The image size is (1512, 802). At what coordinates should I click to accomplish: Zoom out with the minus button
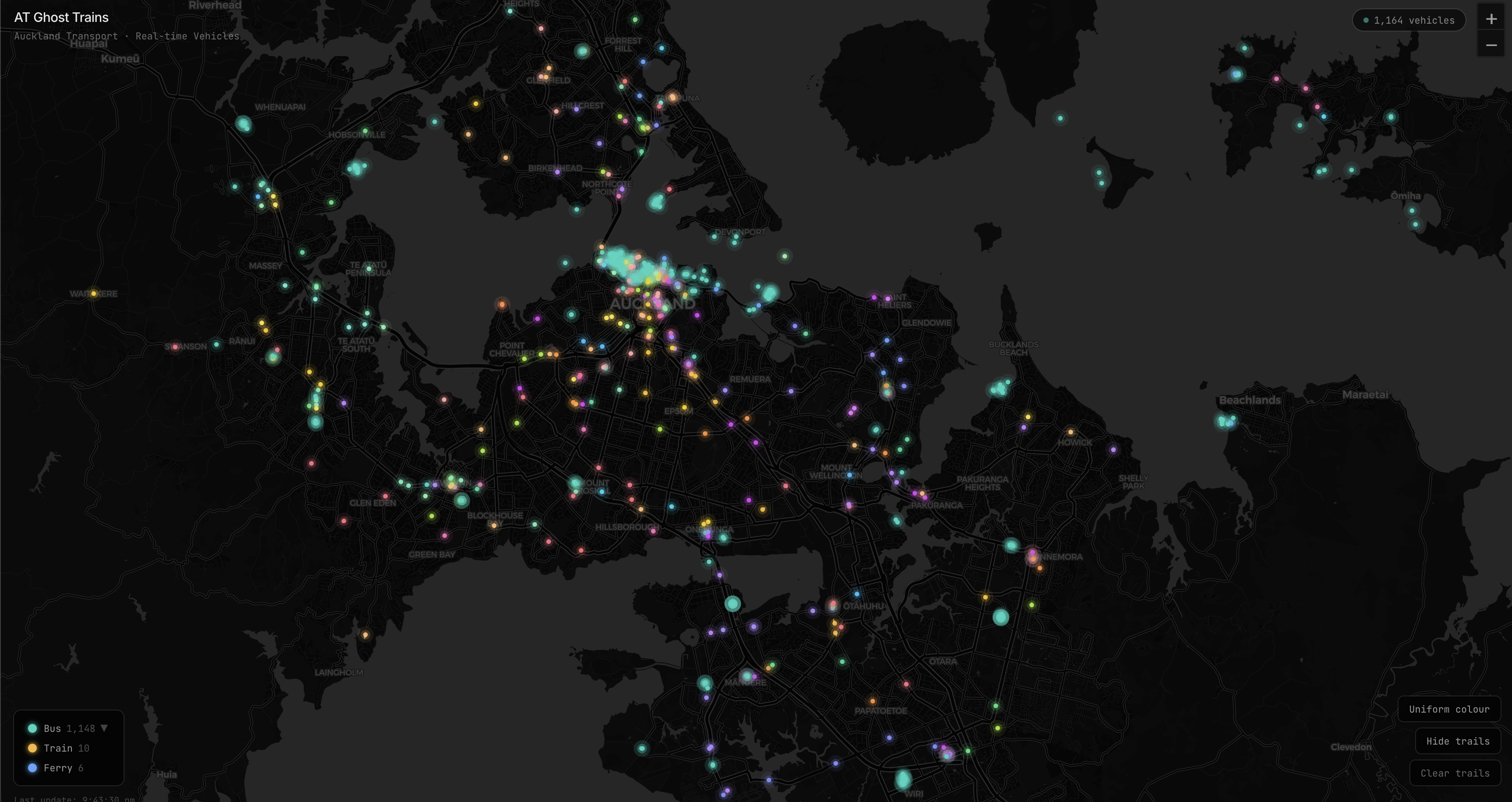(x=1491, y=45)
